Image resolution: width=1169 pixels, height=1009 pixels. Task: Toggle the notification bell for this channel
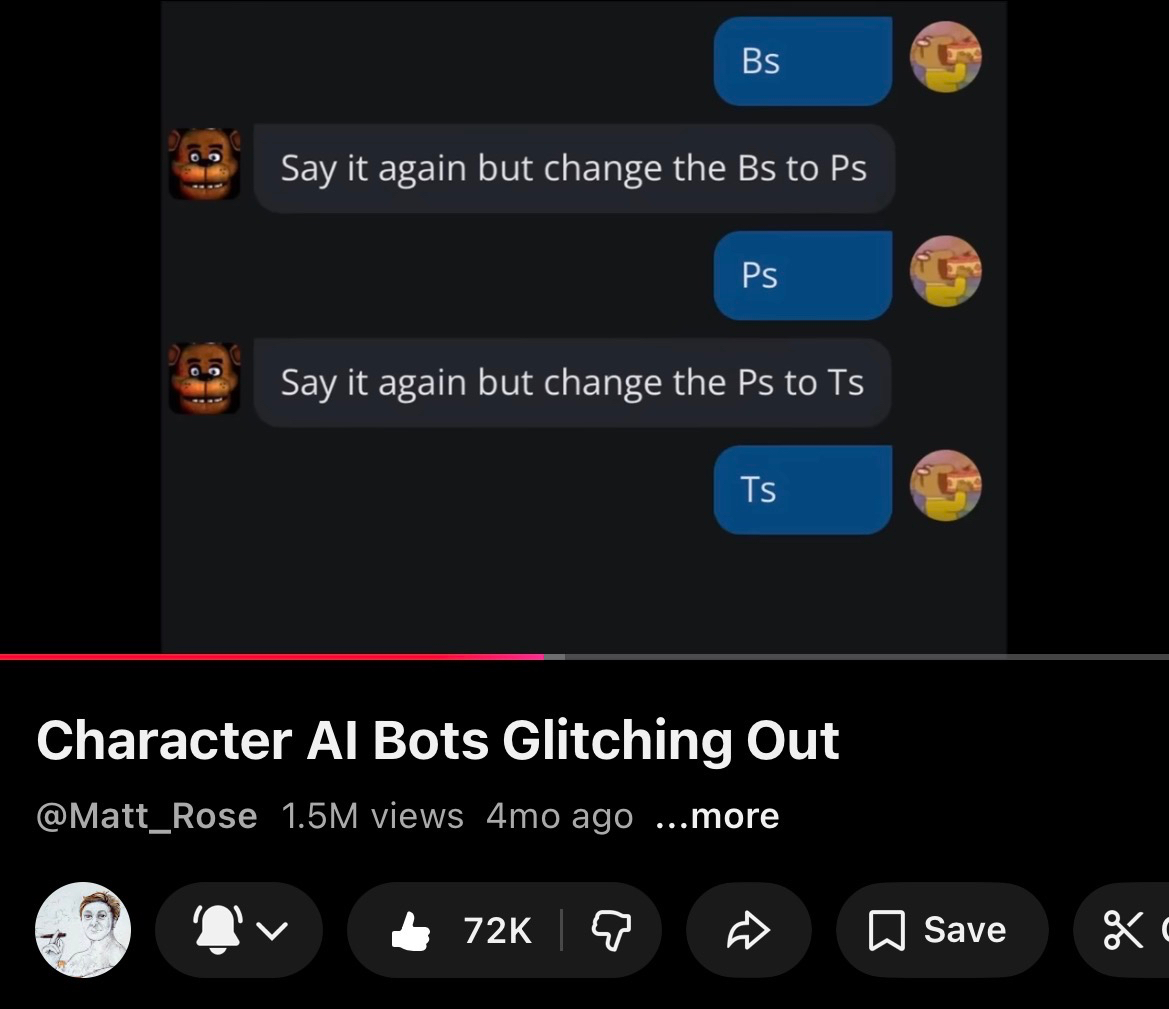(x=218, y=930)
